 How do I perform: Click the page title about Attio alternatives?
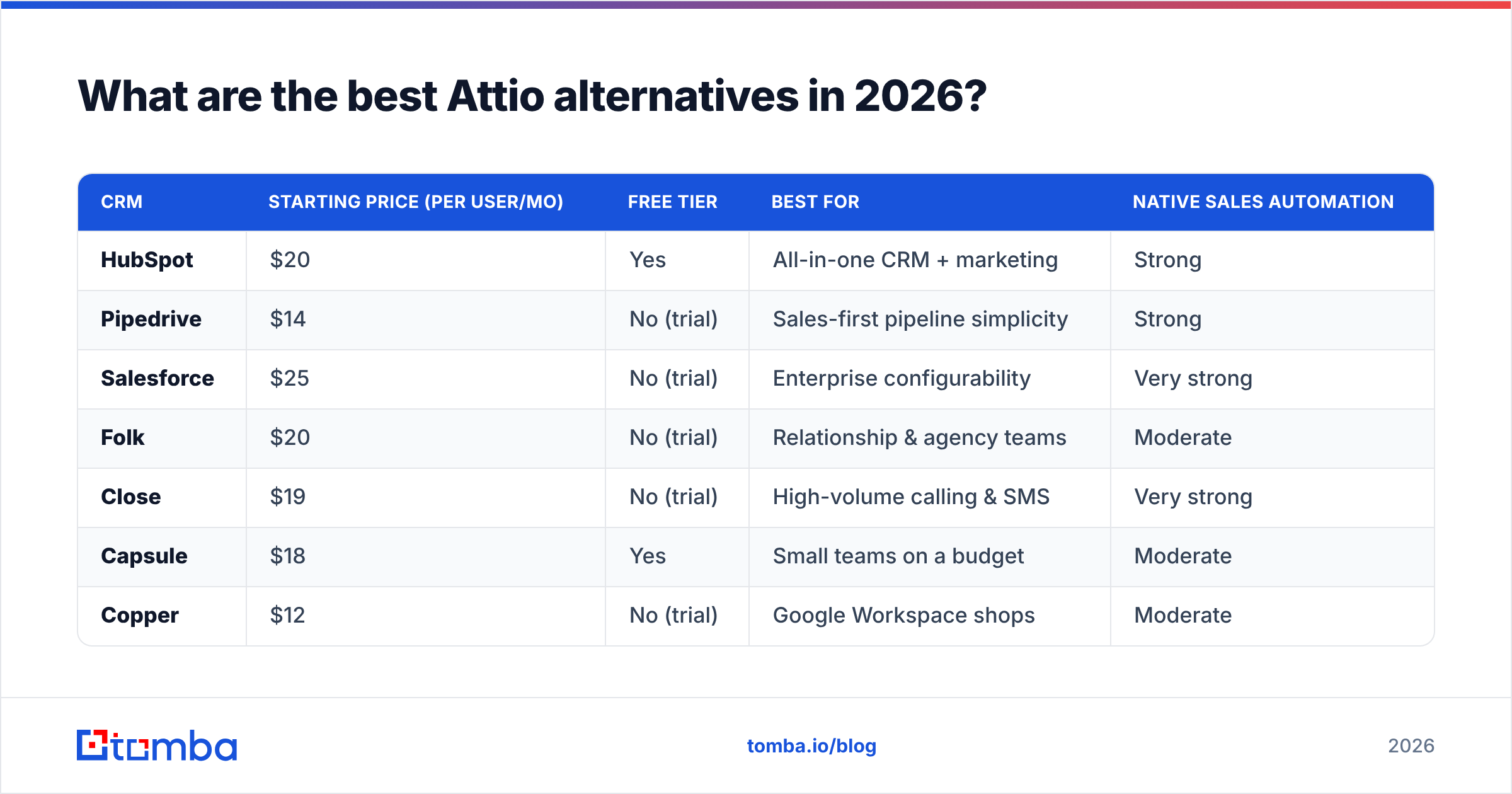532,96
